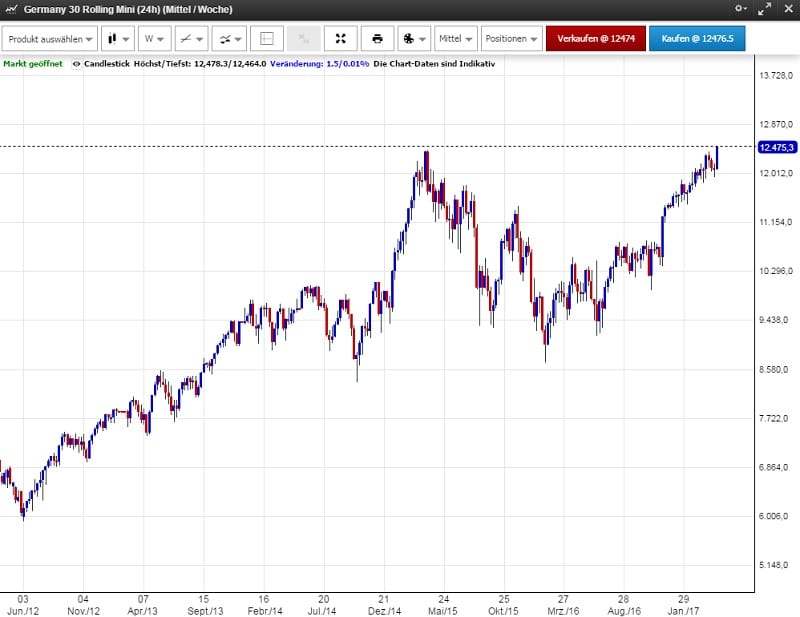Toggle the crosshair grid layout button
Screen dimensions: 800x617
click(266, 39)
